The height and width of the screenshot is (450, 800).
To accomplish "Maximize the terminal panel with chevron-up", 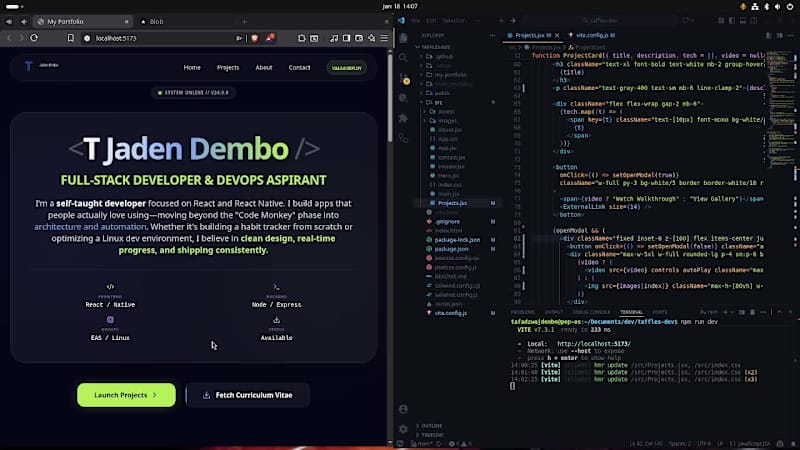I will point(779,312).
